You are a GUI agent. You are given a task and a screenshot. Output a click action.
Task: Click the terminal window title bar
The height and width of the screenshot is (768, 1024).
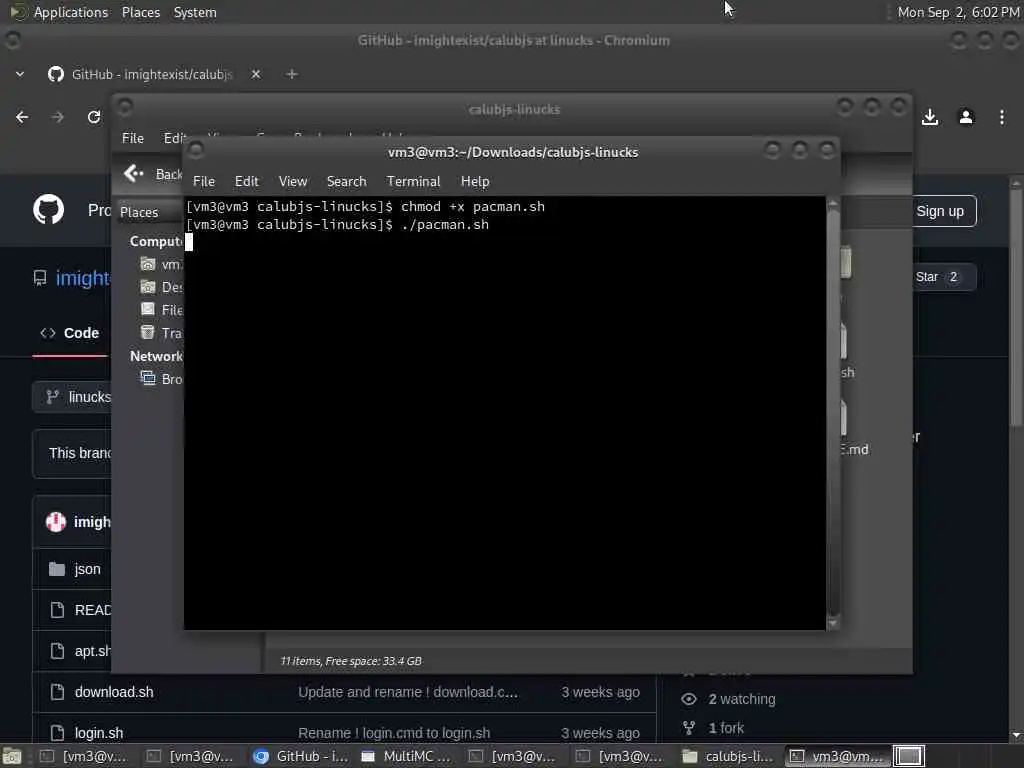tap(513, 152)
